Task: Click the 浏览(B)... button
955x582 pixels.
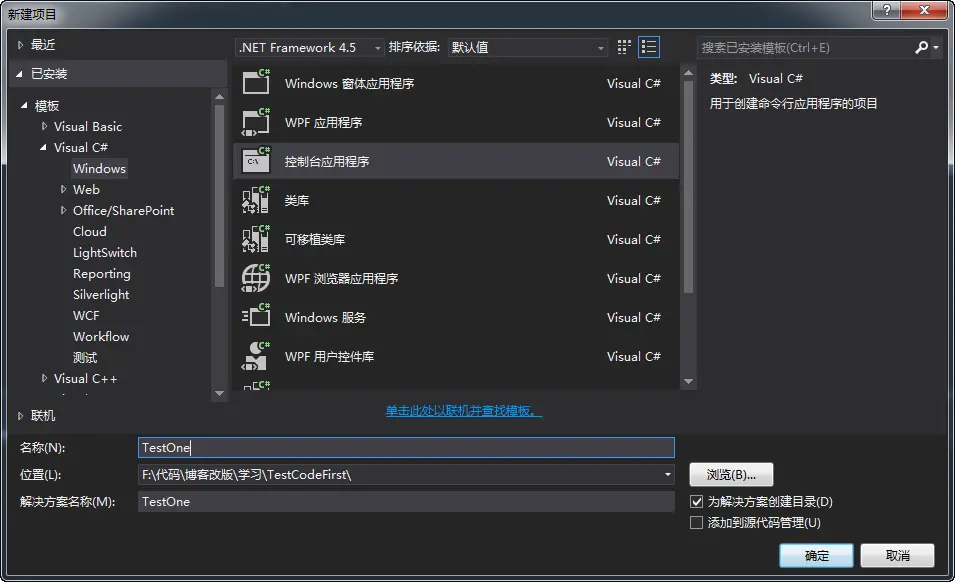Action: [731, 475]
